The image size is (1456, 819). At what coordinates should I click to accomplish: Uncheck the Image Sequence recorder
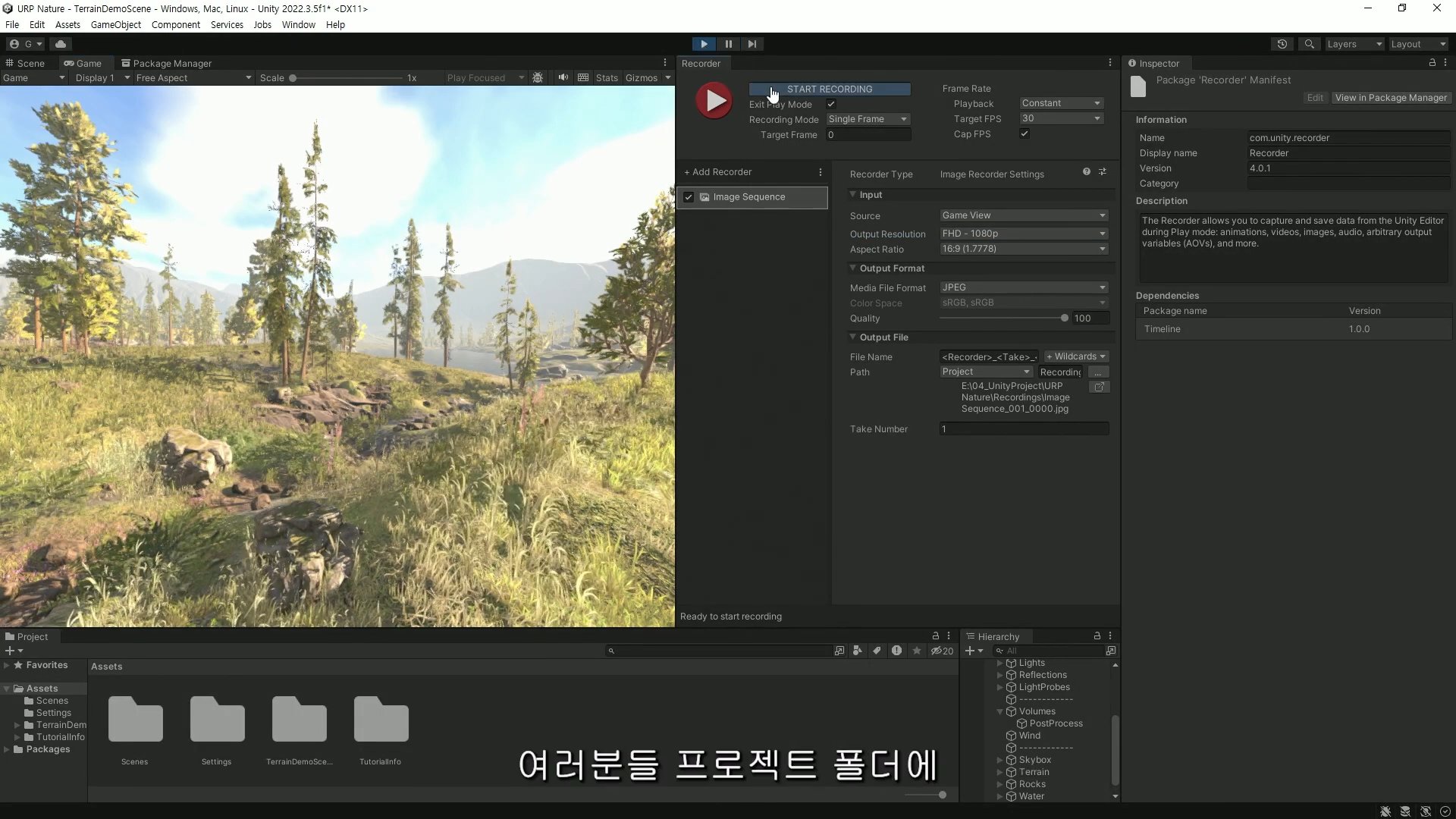pos(689,197)
